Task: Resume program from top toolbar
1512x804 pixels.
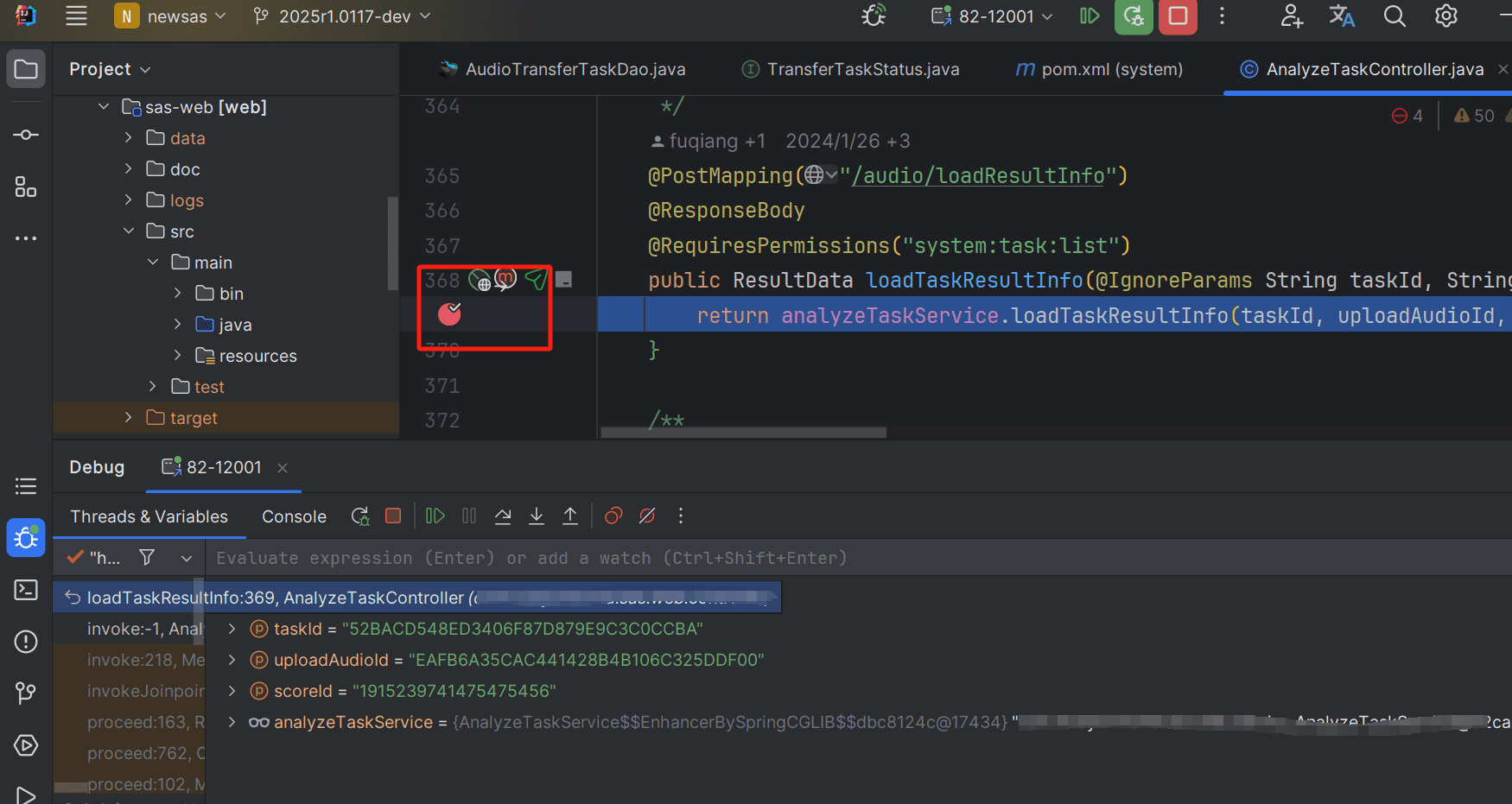Action: [1090, 16]
